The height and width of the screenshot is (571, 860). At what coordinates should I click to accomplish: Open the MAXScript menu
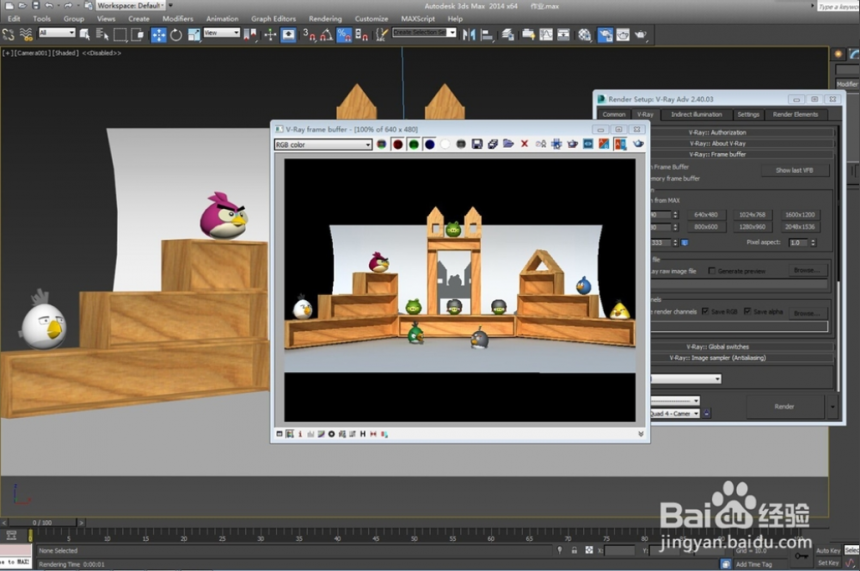[417, 19]
